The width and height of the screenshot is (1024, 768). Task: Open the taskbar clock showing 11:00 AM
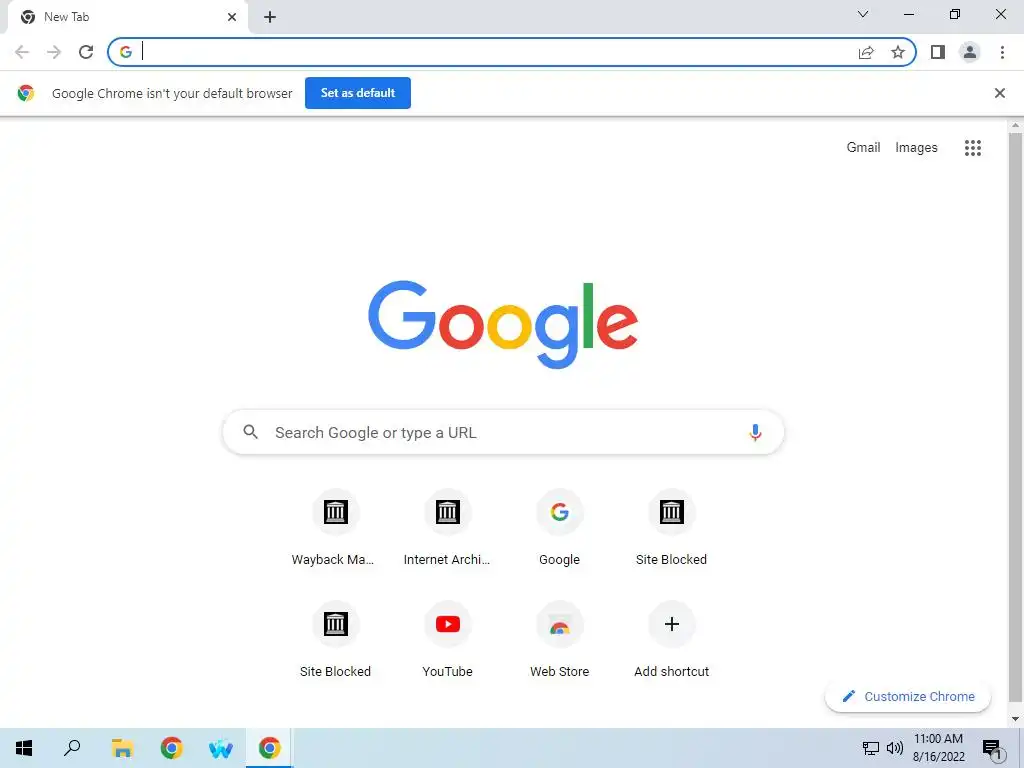click(x=938, y=748)
